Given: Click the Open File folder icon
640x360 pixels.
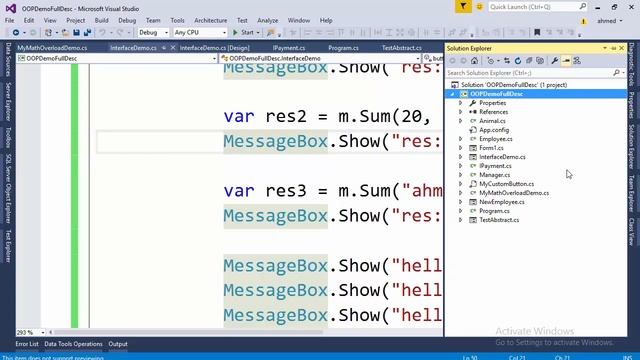Looking at the screenshot, I should [65, 32].
